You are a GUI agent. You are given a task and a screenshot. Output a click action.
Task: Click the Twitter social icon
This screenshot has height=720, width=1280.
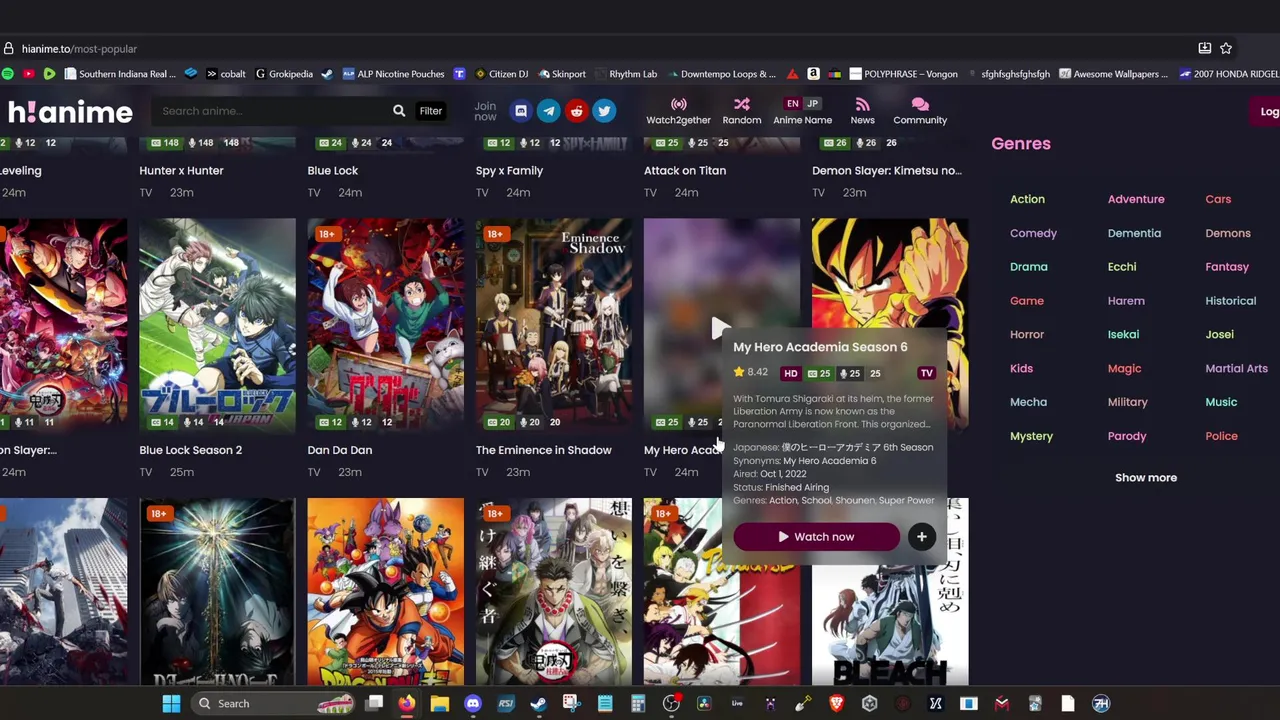[604, 111]
